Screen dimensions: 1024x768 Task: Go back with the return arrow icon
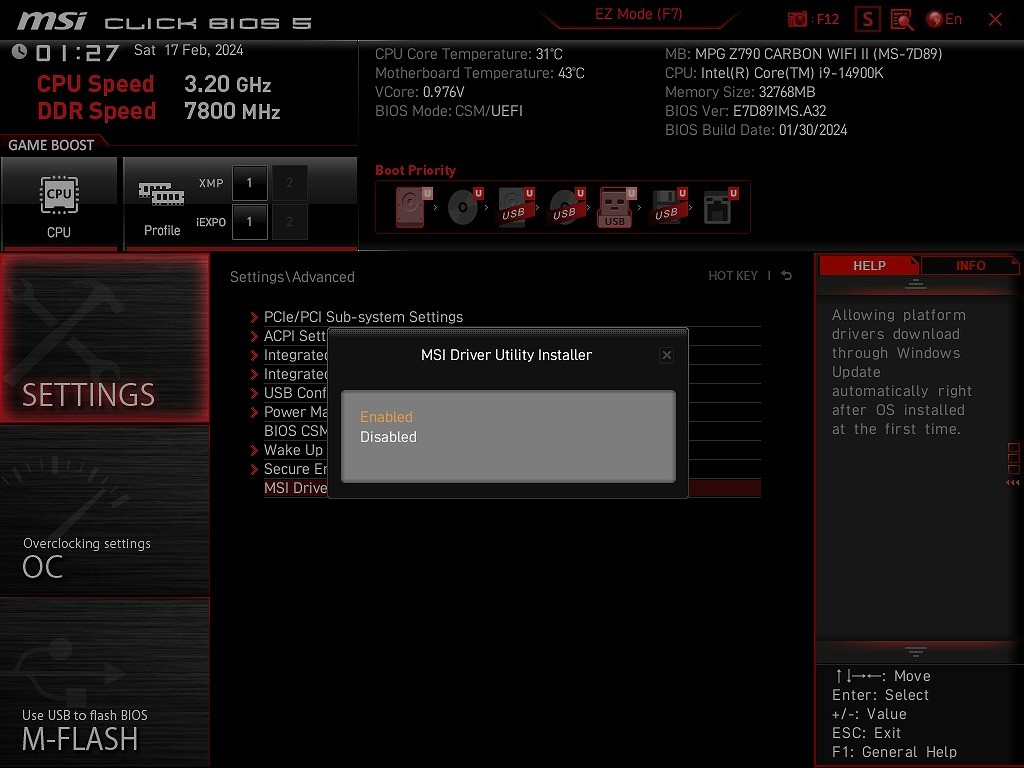(x=787, y=276)
